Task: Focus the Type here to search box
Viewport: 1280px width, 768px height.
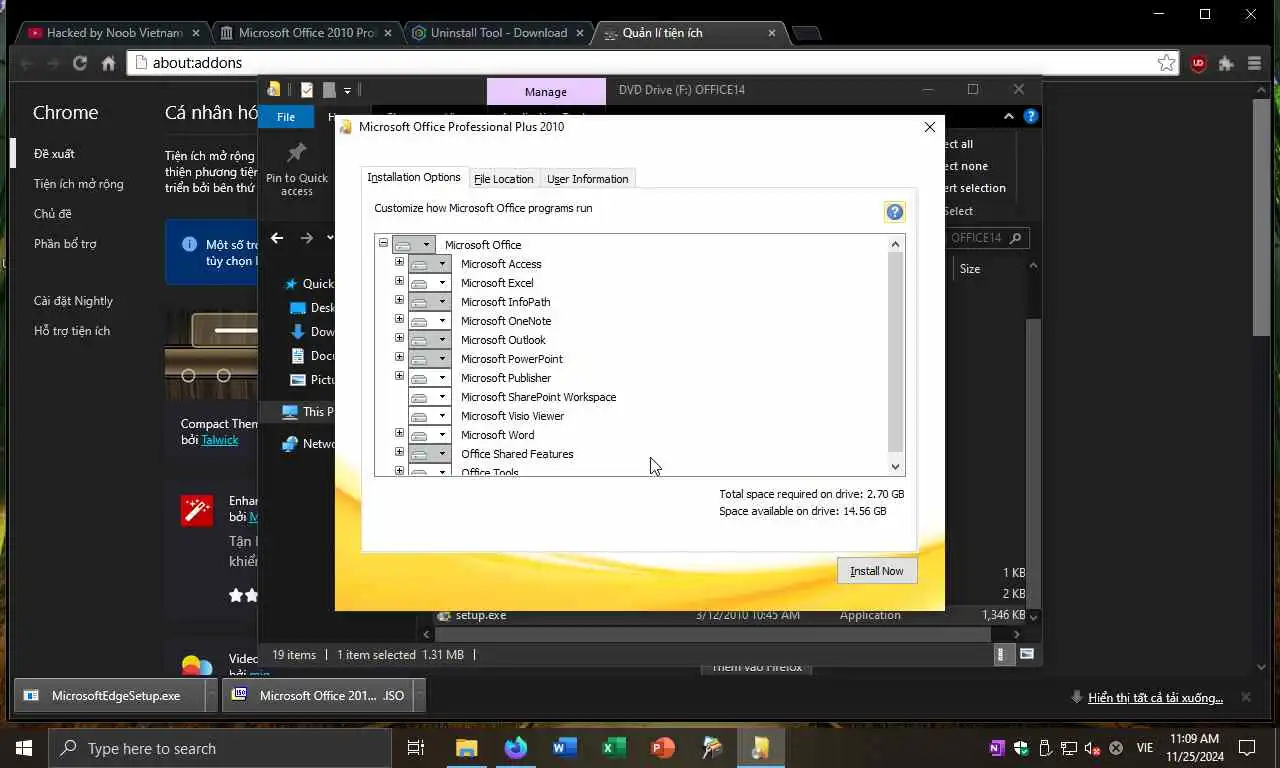Action: pos(219,748)
